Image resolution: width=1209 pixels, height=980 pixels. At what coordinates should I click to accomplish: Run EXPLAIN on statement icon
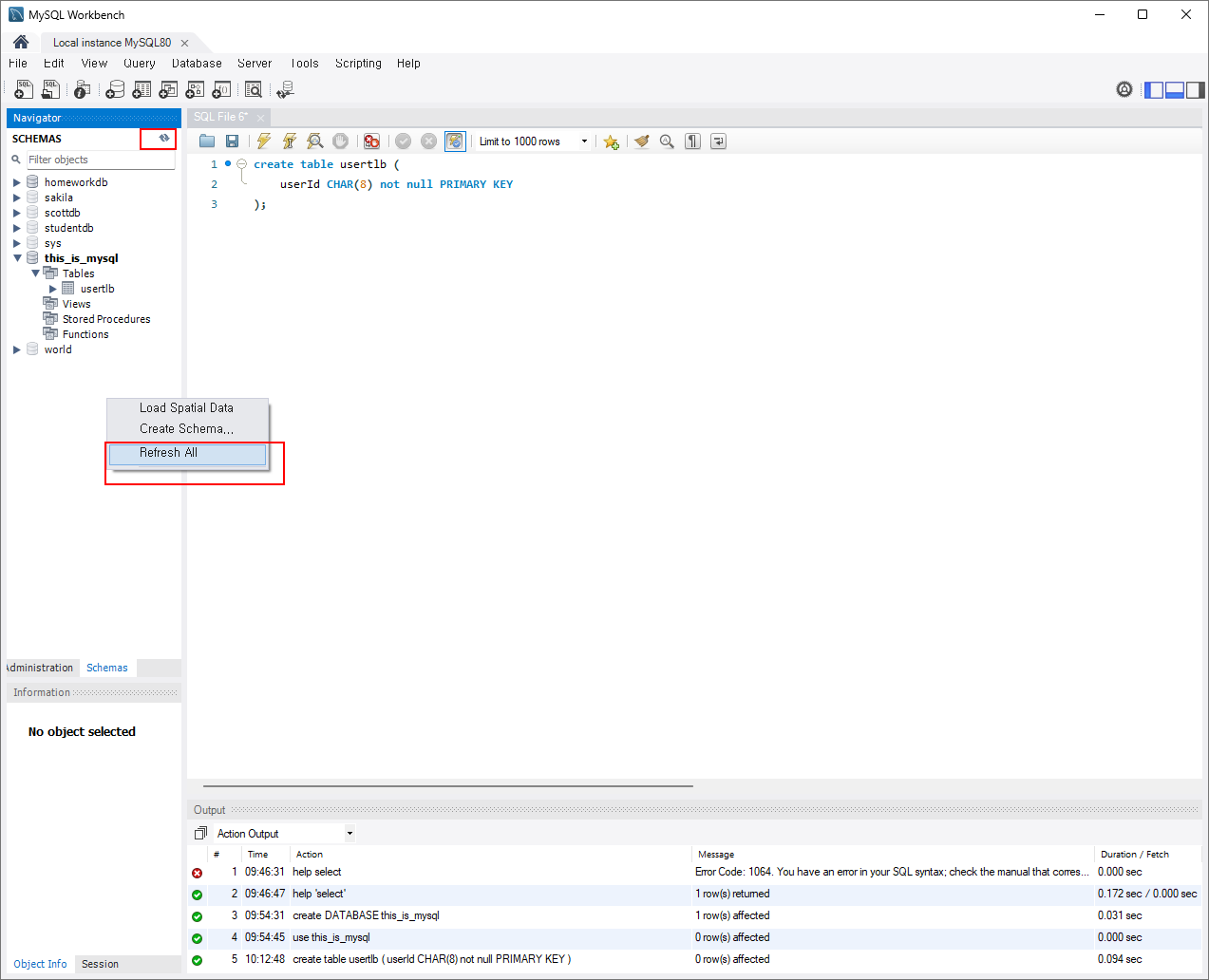click(315, 141)
